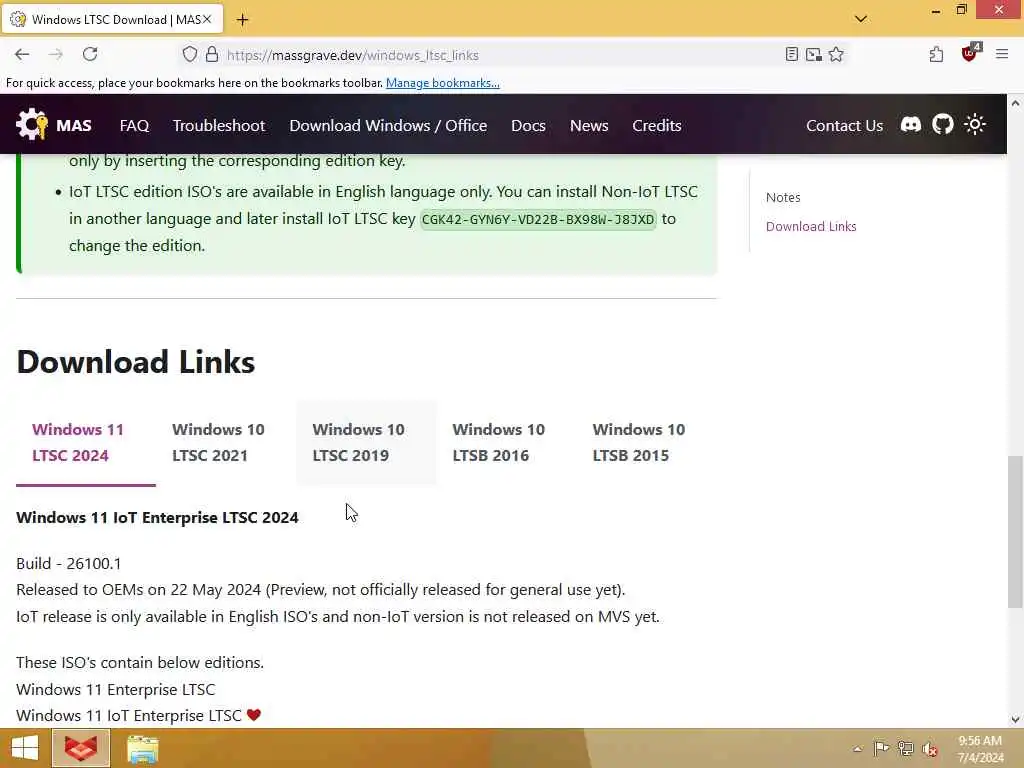Click the MAS brand text link
The width and height of the screenshot is (1024, 768).
(74, 125)
